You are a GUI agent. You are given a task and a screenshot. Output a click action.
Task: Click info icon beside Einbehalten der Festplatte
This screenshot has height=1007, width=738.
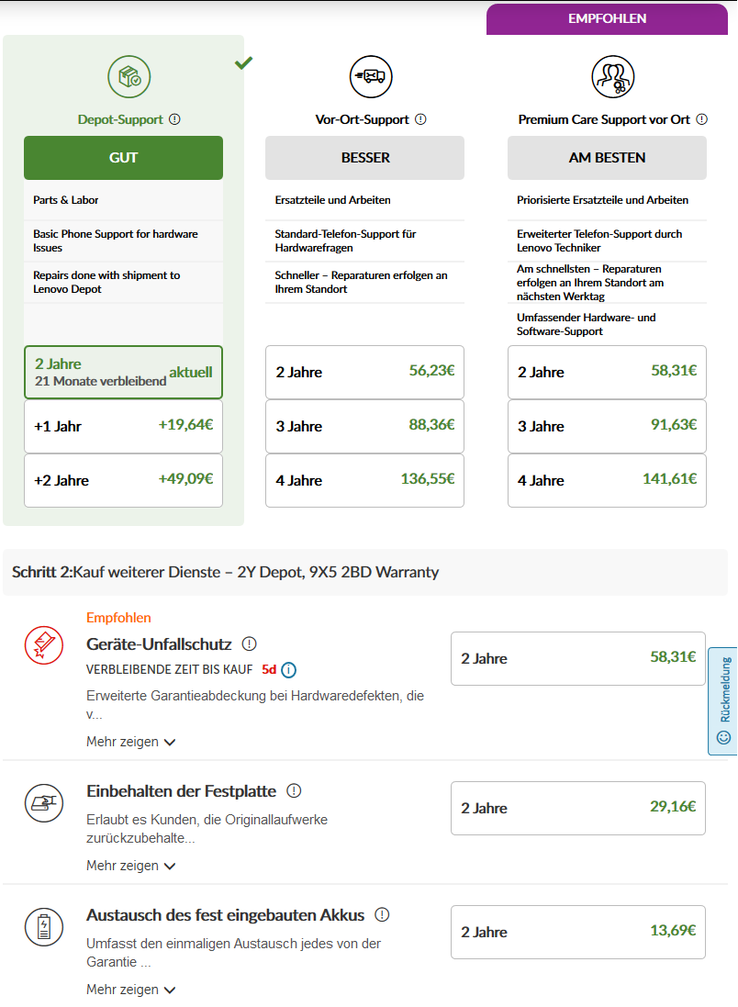coord(294,791)
